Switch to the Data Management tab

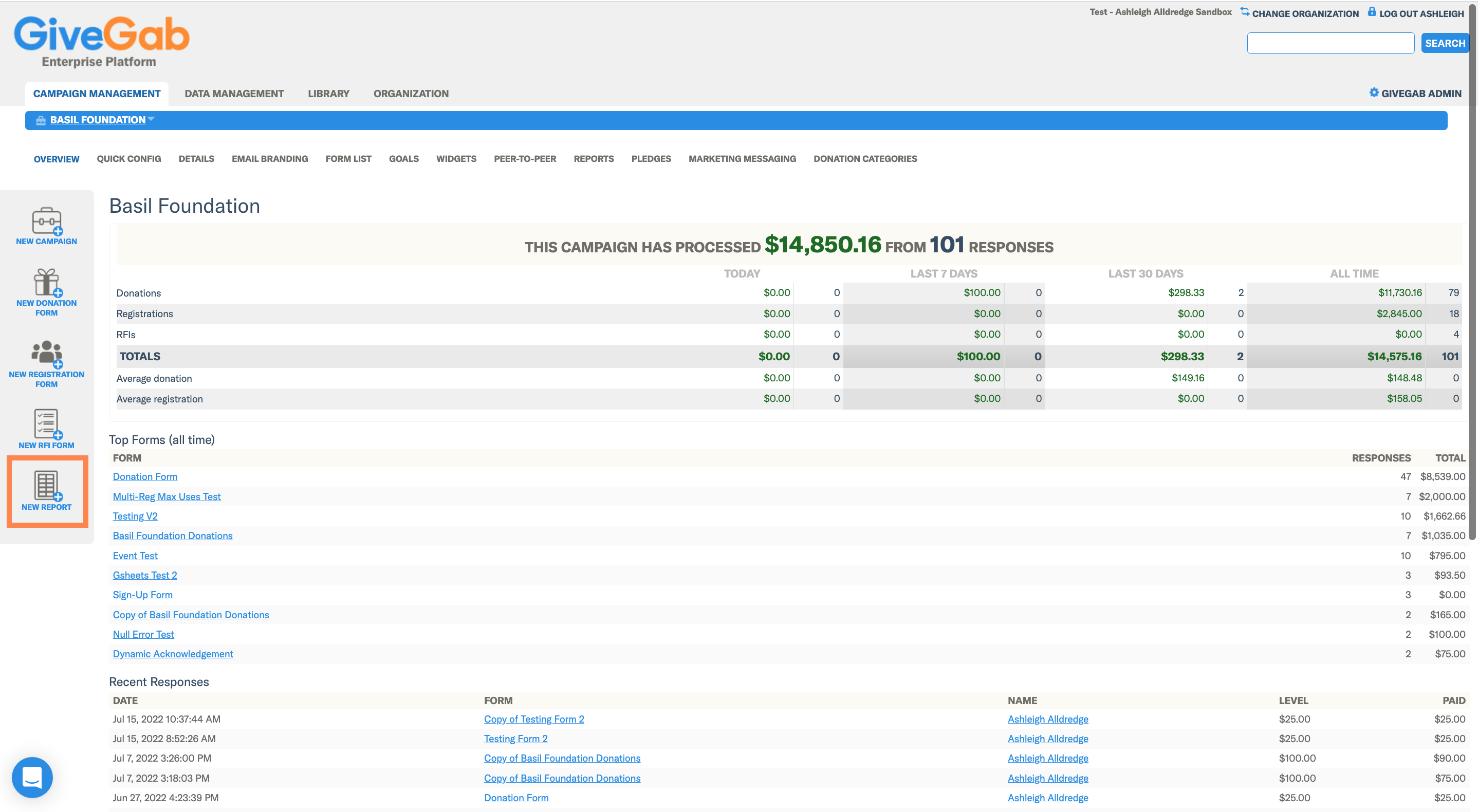point(234,94)
